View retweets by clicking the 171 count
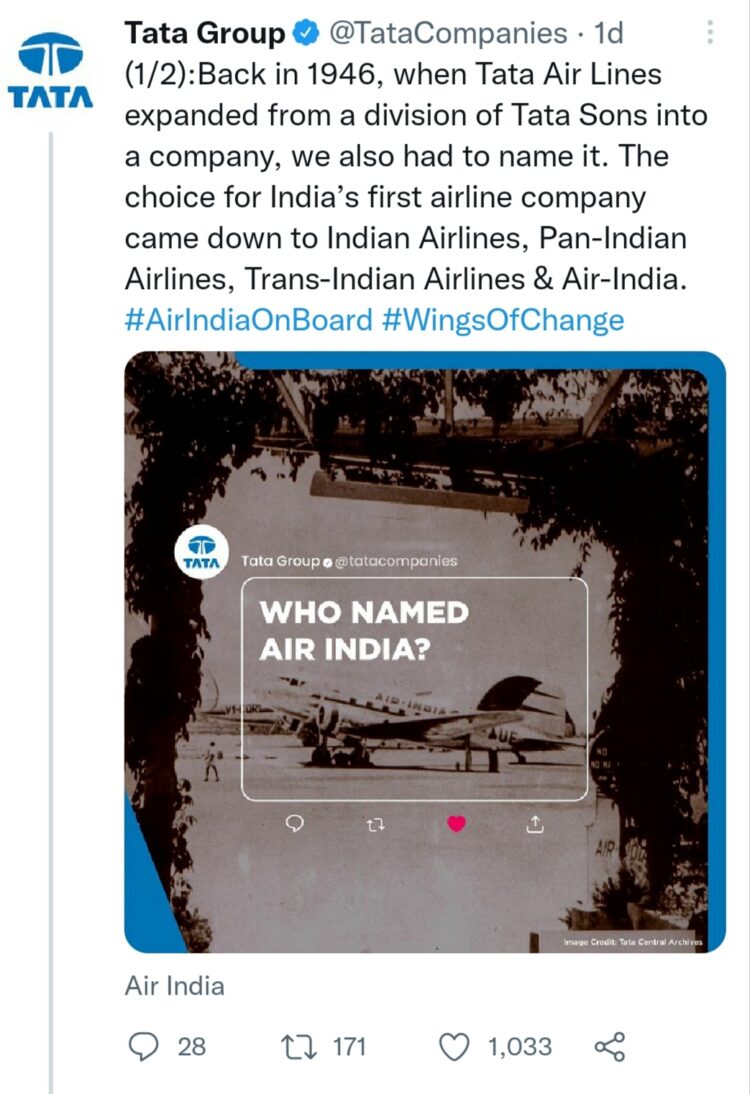This screenshot has height=1094, width=750. point(348,1047)
